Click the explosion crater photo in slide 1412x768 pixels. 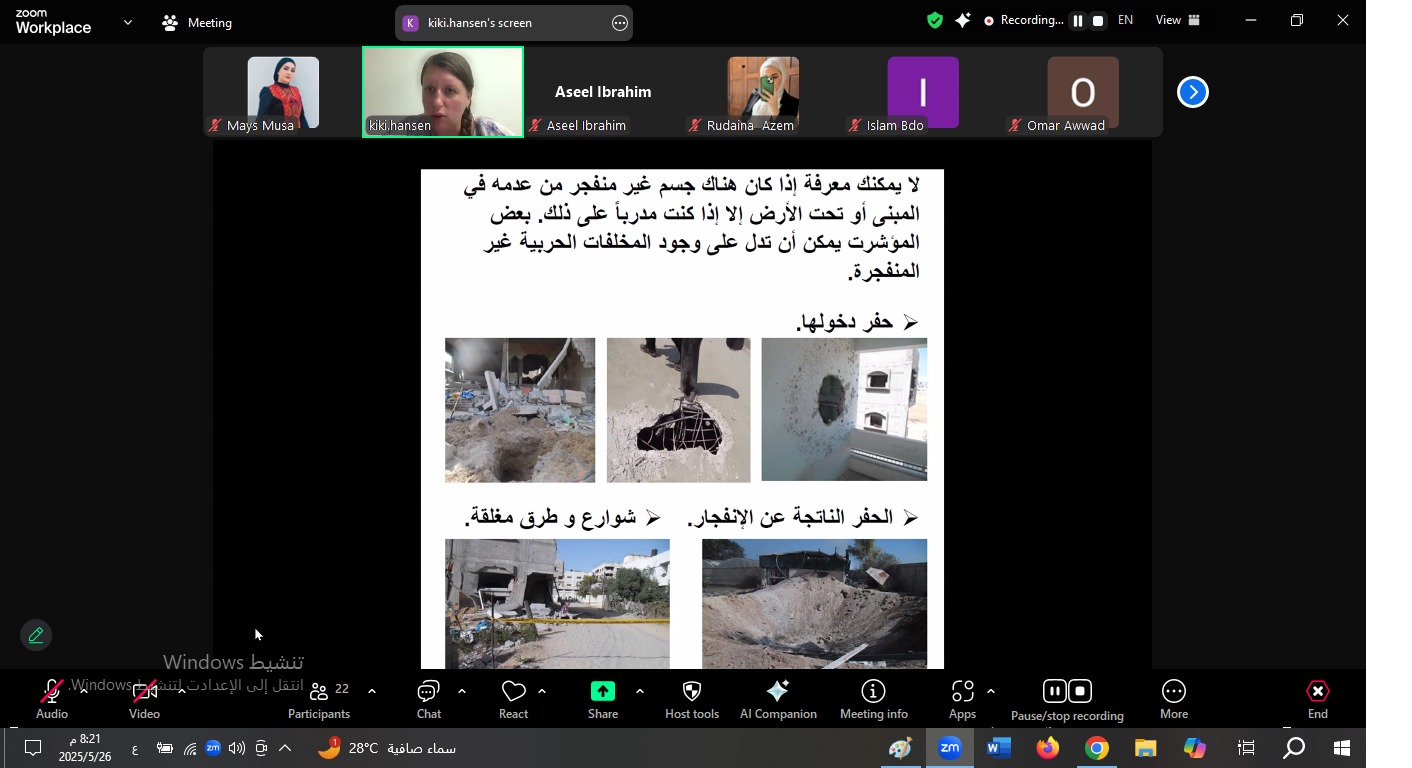[x=814, y=603]
